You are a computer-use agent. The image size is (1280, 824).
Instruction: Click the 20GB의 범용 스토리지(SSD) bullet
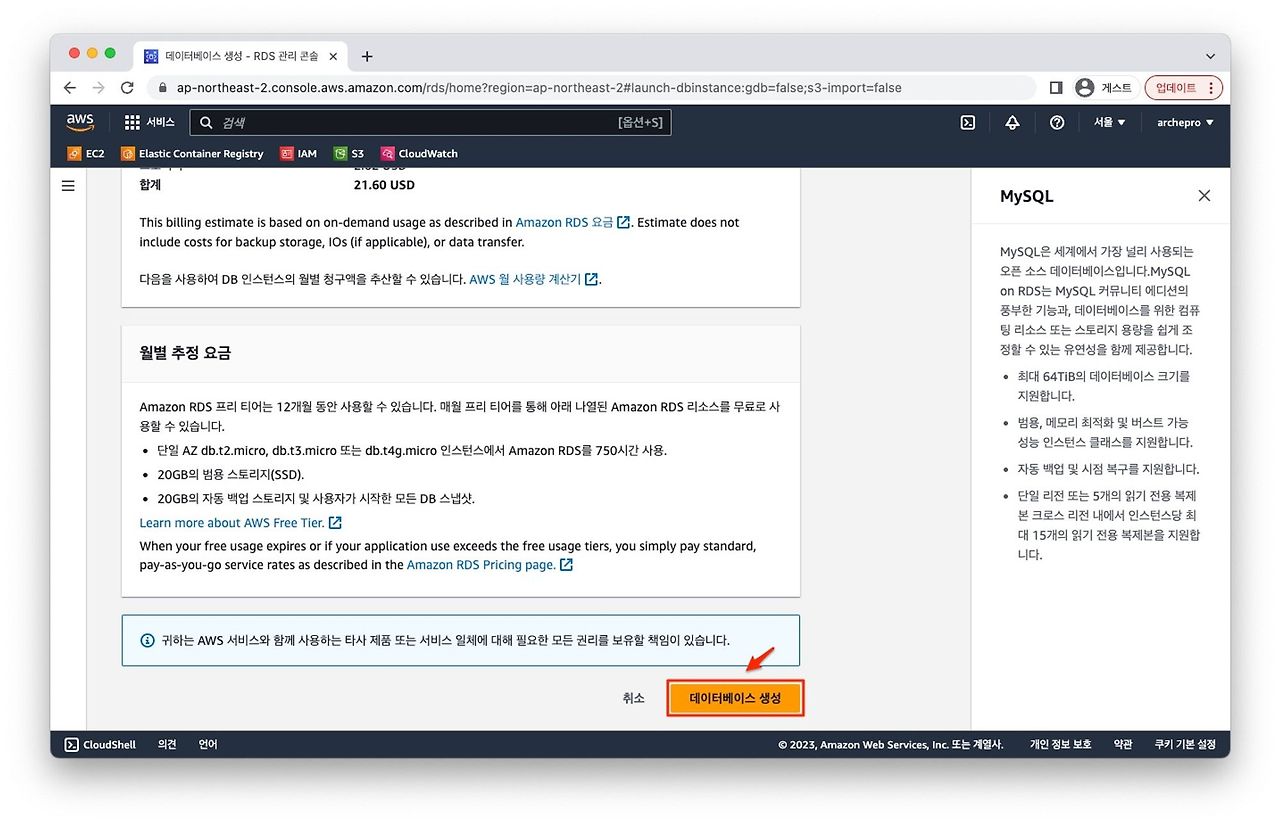coord(230,474)
